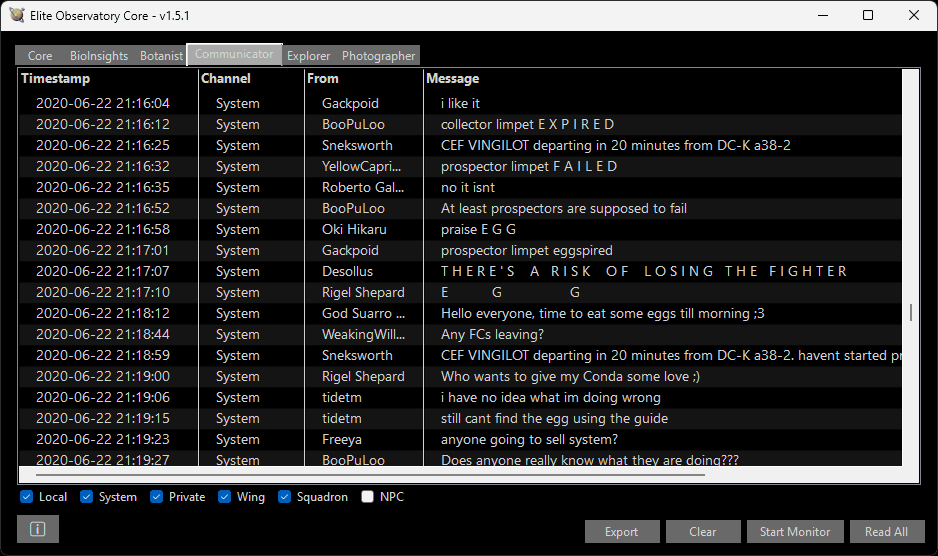Screen dimensions: 938x556
Task: Click sender YellowCapri...
Action: tap(361, 166)
